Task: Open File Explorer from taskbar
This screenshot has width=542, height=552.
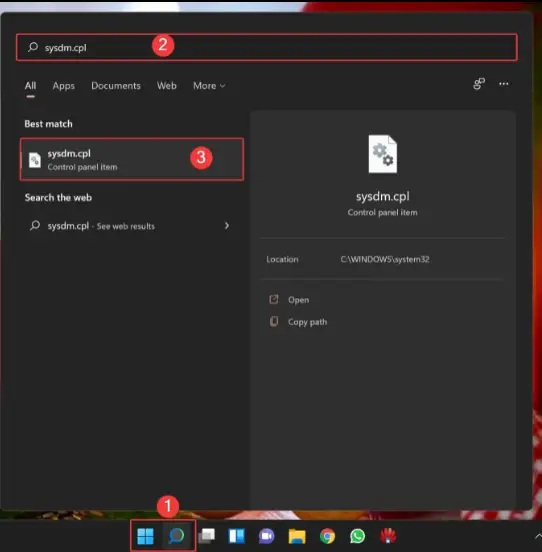Action: click(x=297, y=536)
